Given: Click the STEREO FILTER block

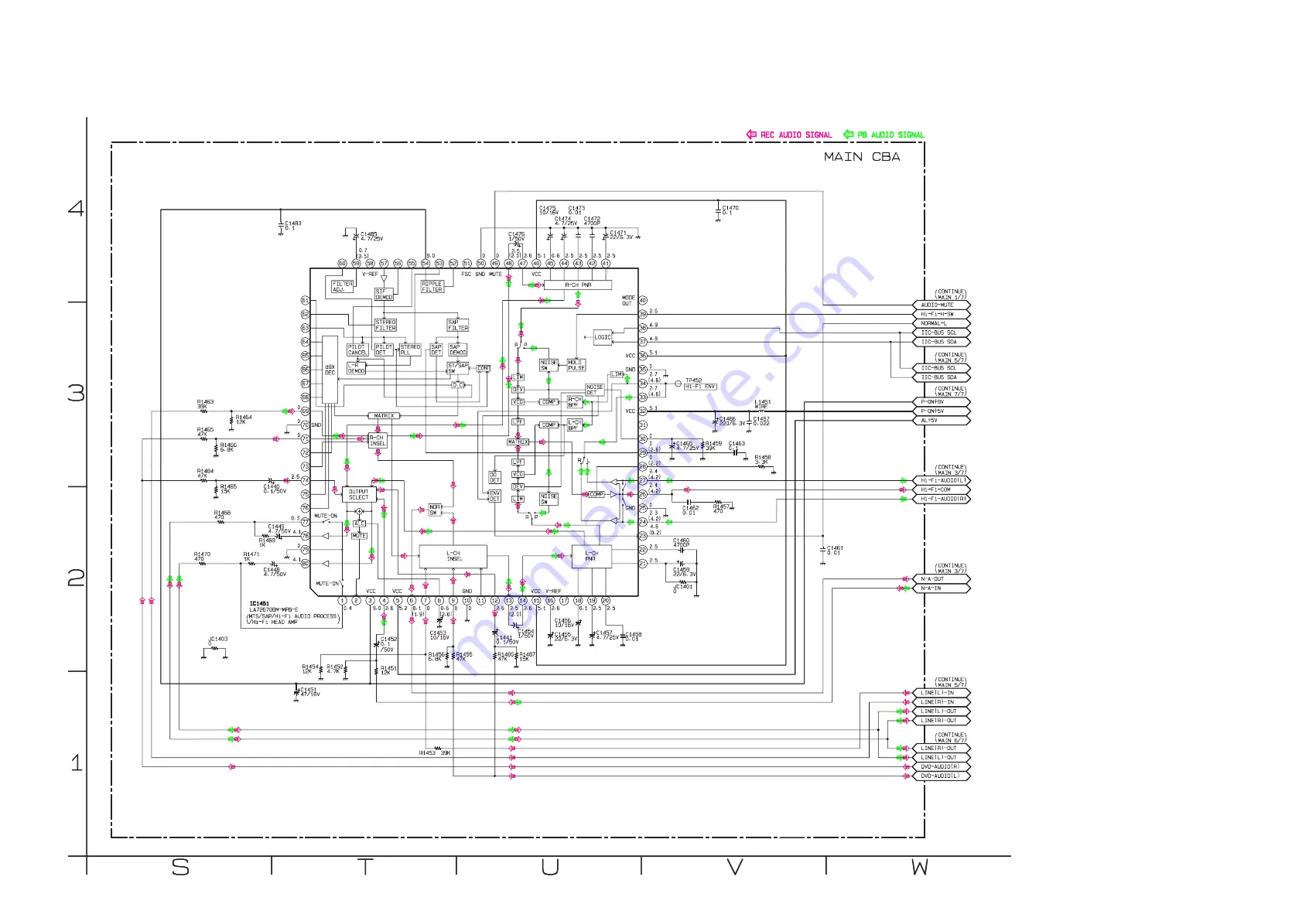Looking at the screenshot, I should point(385,326).
